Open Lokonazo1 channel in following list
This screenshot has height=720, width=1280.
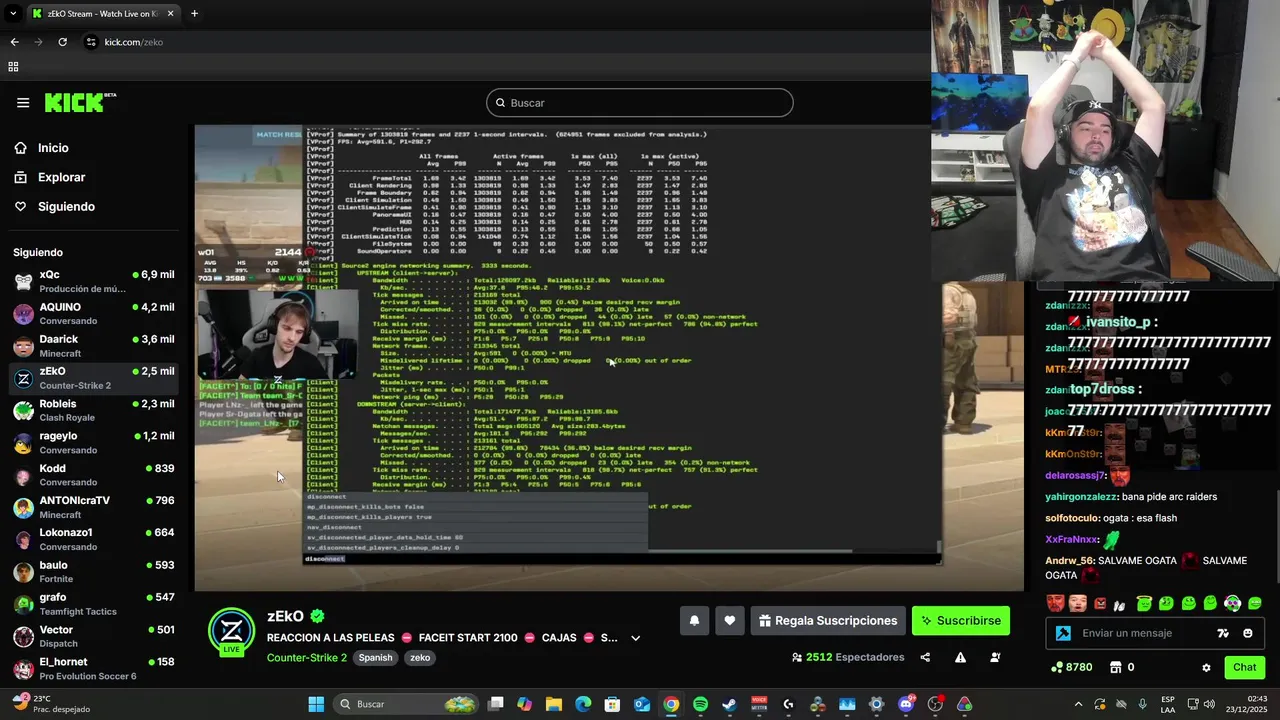94,540
